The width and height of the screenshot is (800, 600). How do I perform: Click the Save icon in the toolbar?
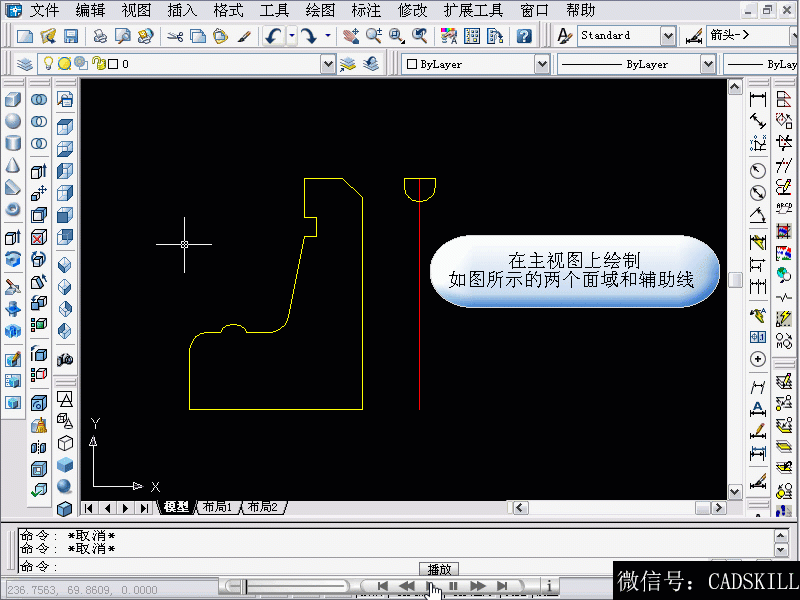pyautogui.click(x=71, y=36)
